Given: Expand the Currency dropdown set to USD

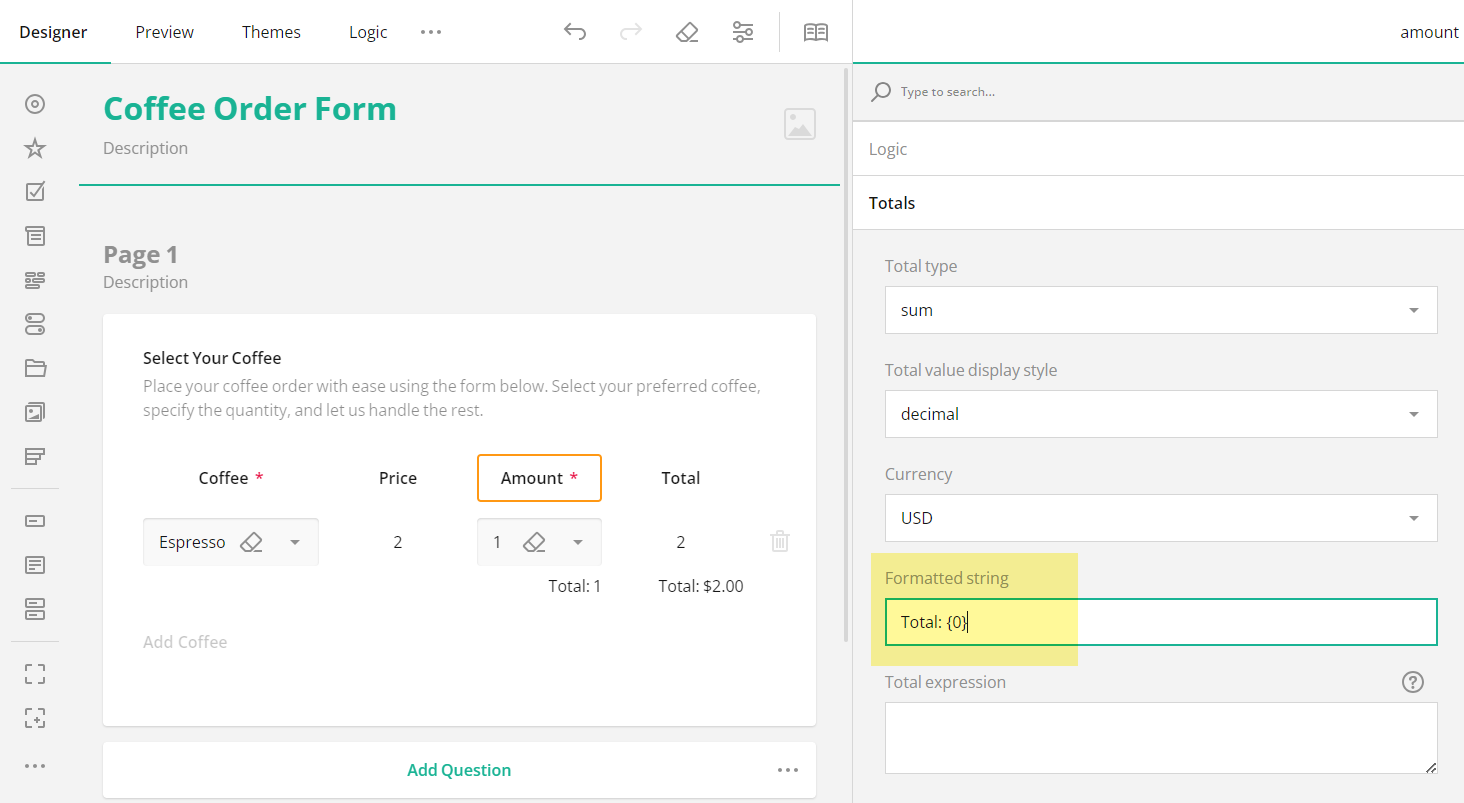Looking at the screenshot, I should (x=1160, y=518).
